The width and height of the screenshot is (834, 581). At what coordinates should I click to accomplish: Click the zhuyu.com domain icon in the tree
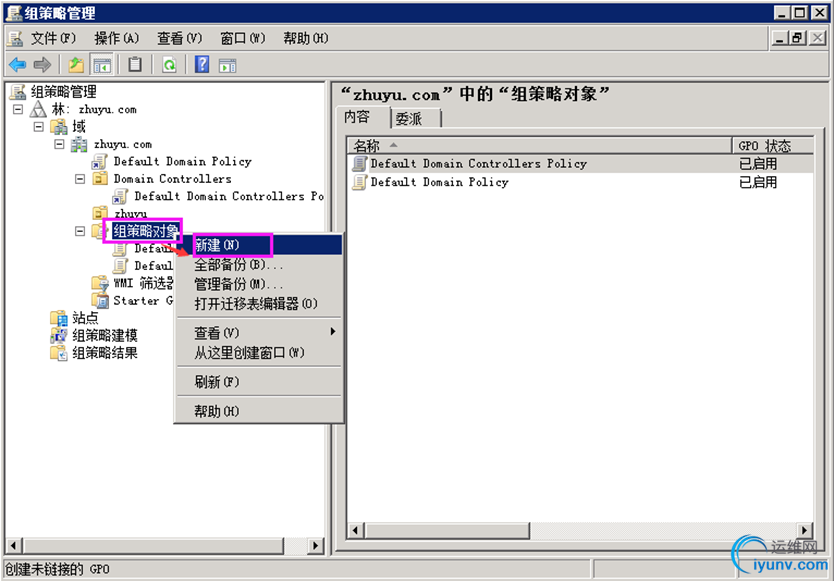[79, 144]
